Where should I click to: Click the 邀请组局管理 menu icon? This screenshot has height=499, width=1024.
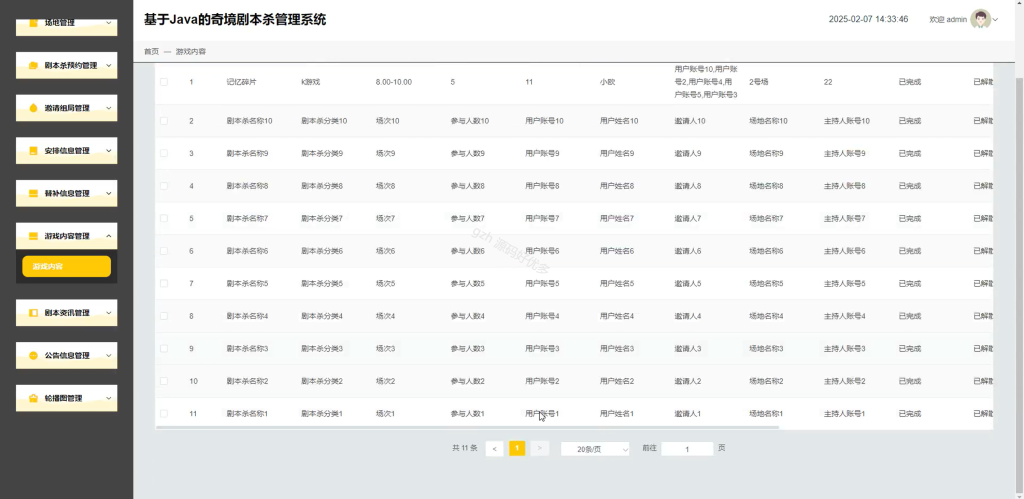click(x=33, y=108)
